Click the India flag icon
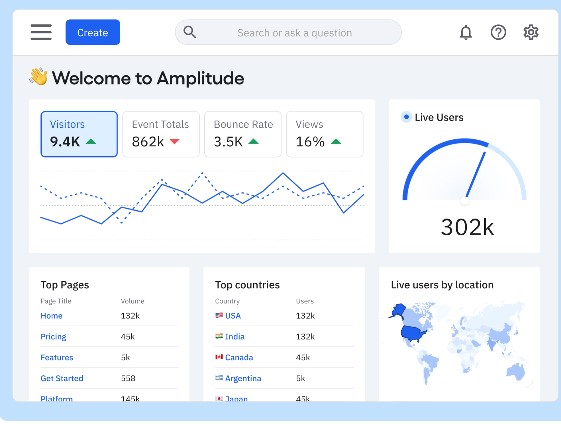Viewport: 561px width, 424px height. coord(219,336)
